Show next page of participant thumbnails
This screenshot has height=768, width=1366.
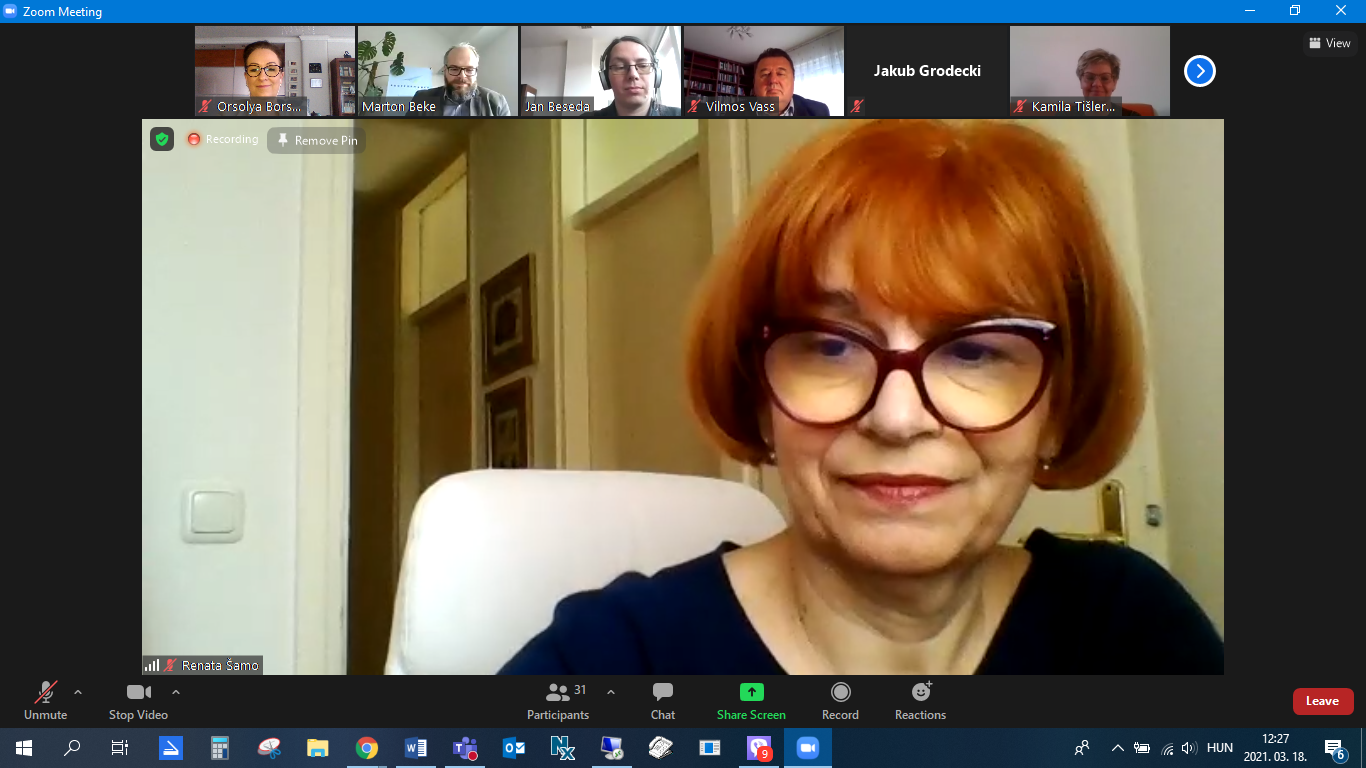[1199, 71]
